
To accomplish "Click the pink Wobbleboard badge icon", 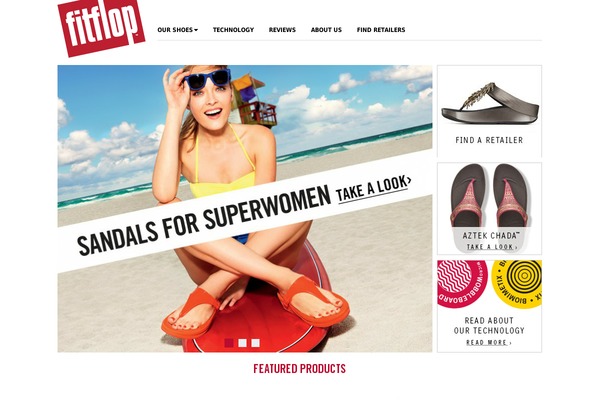I will point(462,283).
